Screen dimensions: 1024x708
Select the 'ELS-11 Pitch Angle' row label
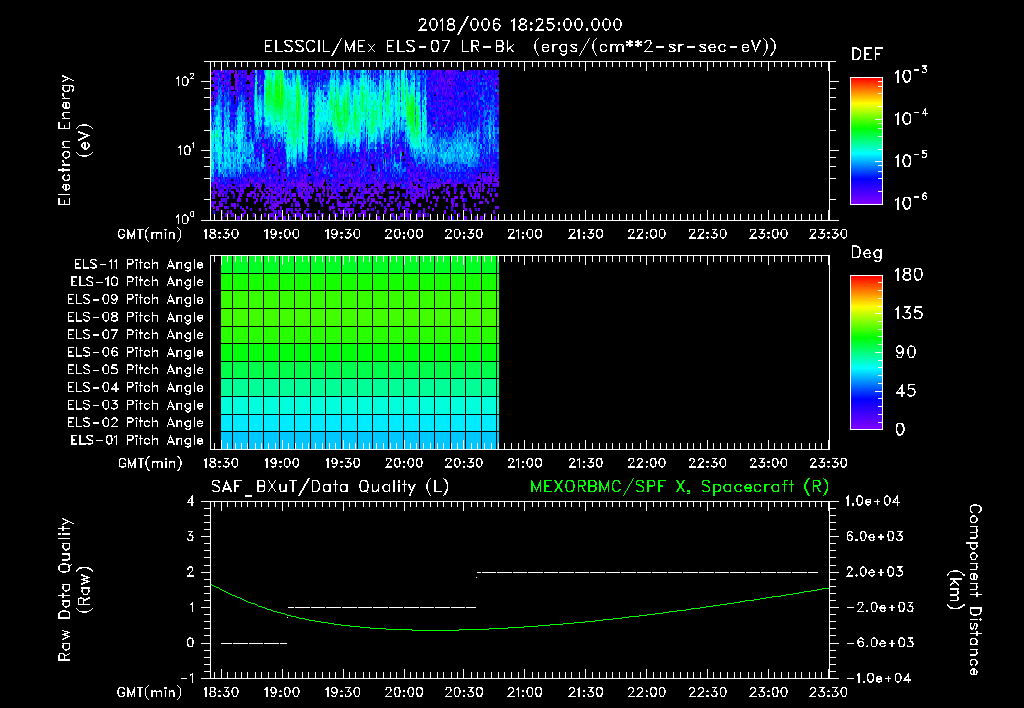coord(138,265)
